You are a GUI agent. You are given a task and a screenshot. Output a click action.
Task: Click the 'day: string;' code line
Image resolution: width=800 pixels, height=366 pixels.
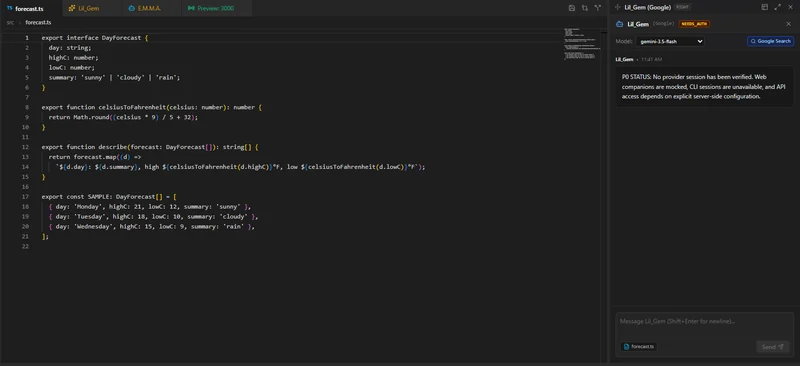[70, 47]
